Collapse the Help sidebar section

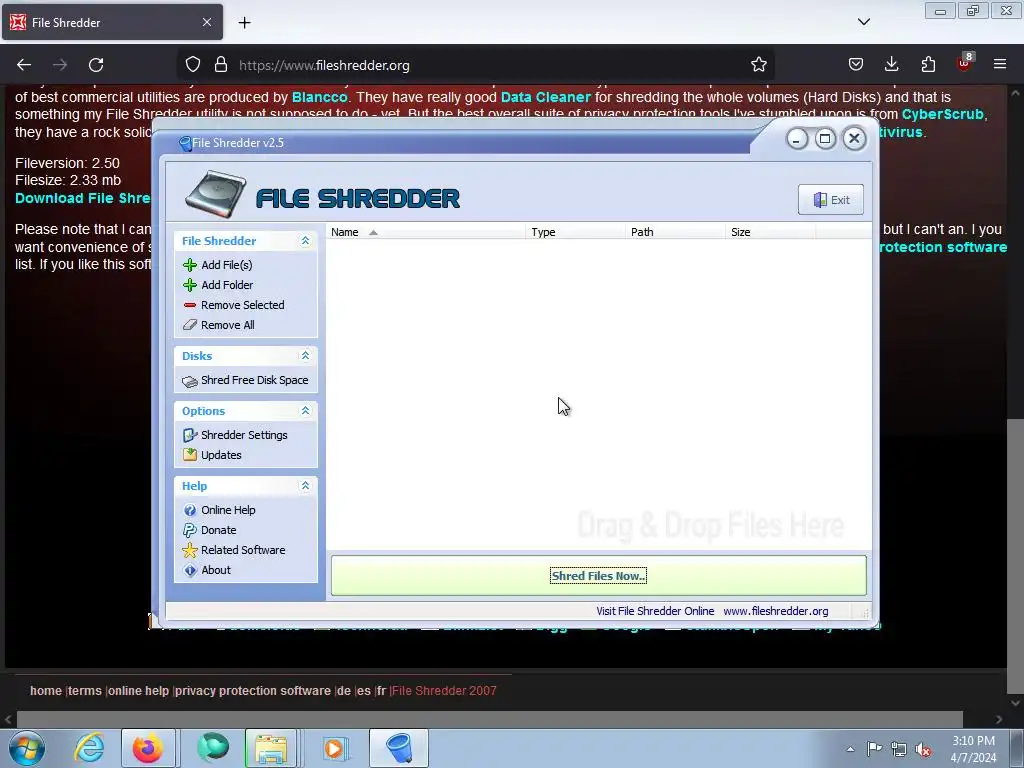point(305,486)
